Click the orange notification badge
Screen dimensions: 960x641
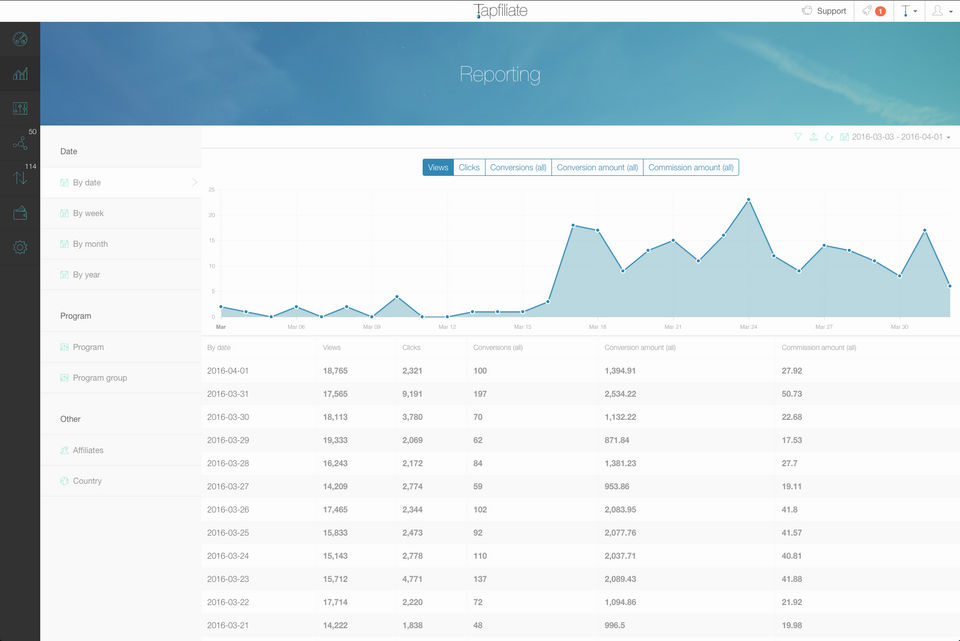tap(880, 11)
